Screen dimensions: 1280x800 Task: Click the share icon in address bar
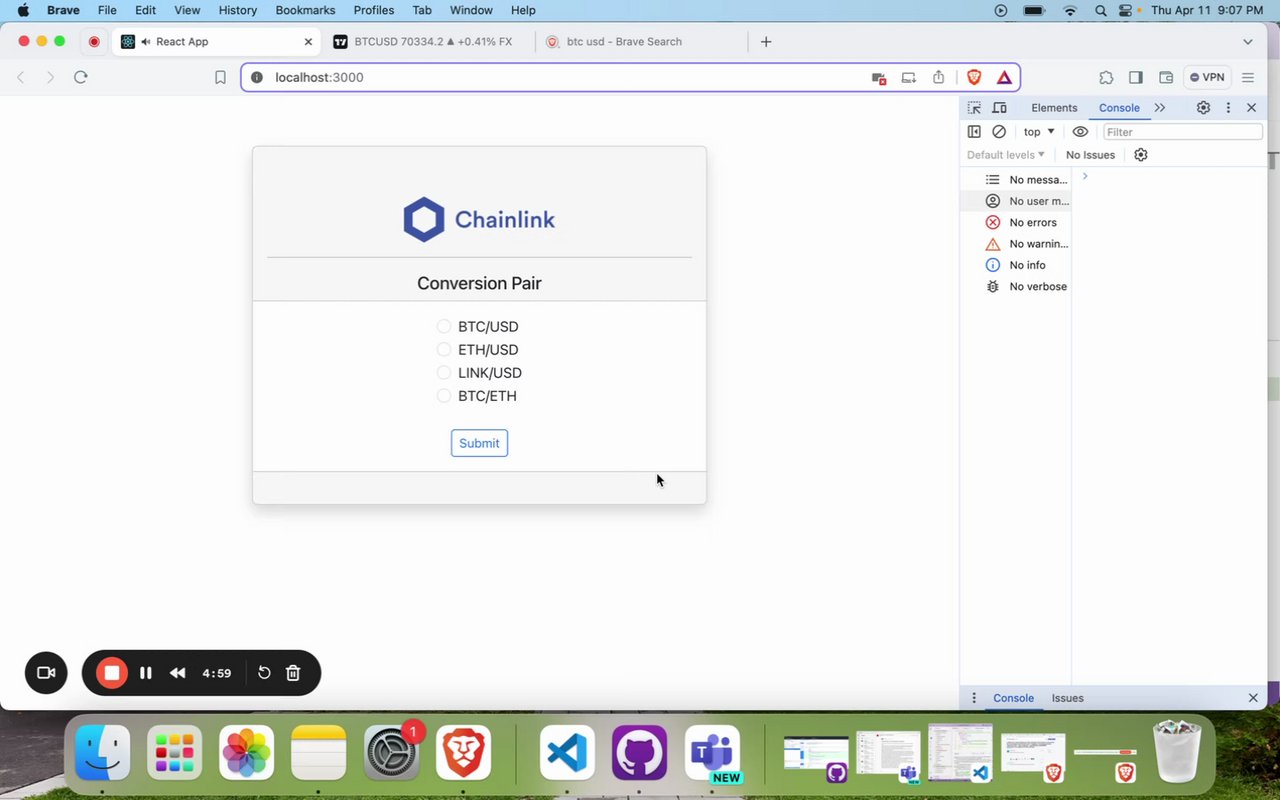939,77
